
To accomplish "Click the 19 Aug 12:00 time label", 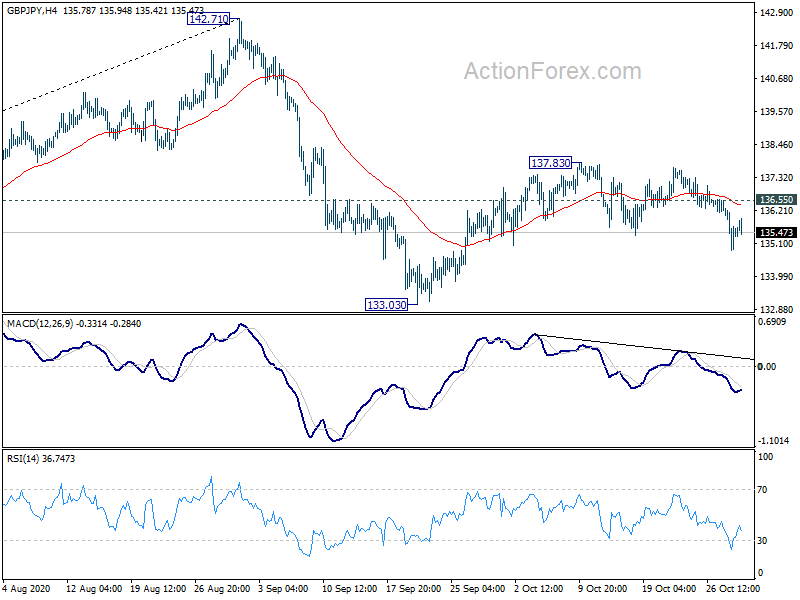I will 158,588.
